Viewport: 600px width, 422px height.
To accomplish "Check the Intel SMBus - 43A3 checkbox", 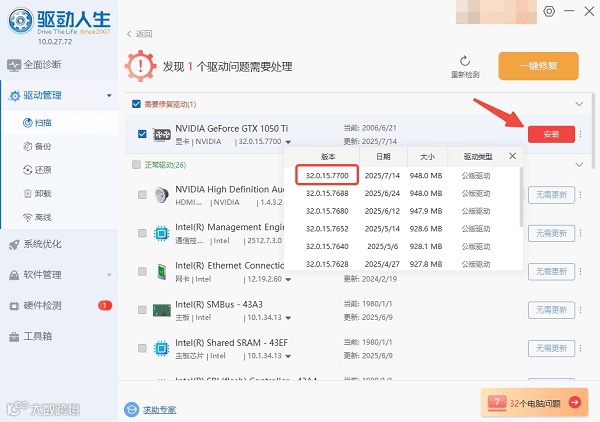I will click(142, 310).
